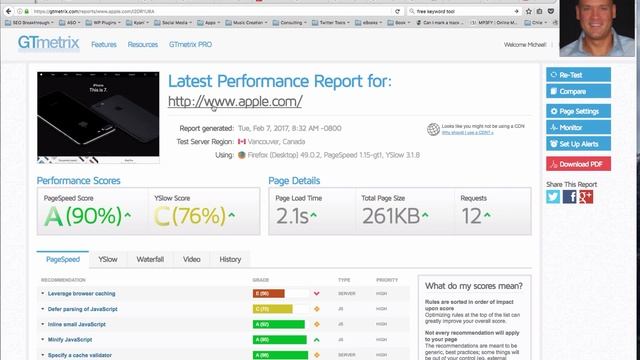Image resolution: width=640 pixels, height=360 pixels.
Task: Download the report as PDF
Action: (578, 164)
